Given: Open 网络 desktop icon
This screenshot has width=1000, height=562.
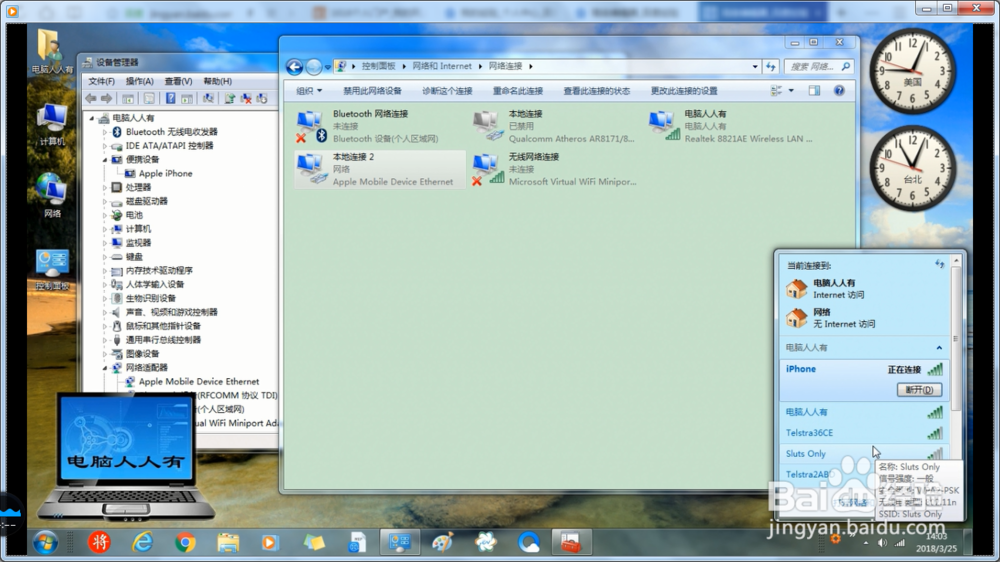Looking at the screenshot, I should pos(52,195).
